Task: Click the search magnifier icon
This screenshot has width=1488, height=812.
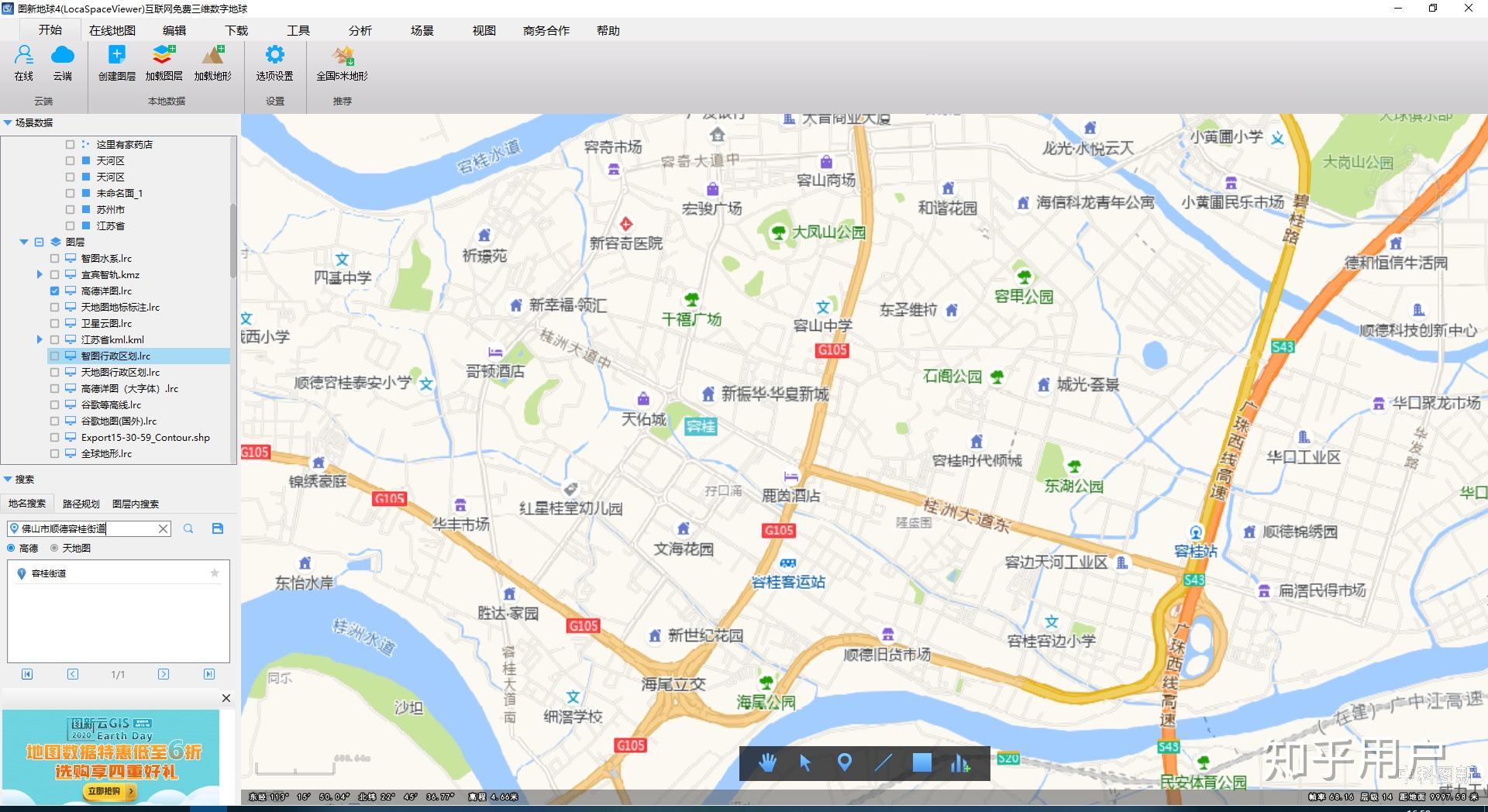Action: 188,528
